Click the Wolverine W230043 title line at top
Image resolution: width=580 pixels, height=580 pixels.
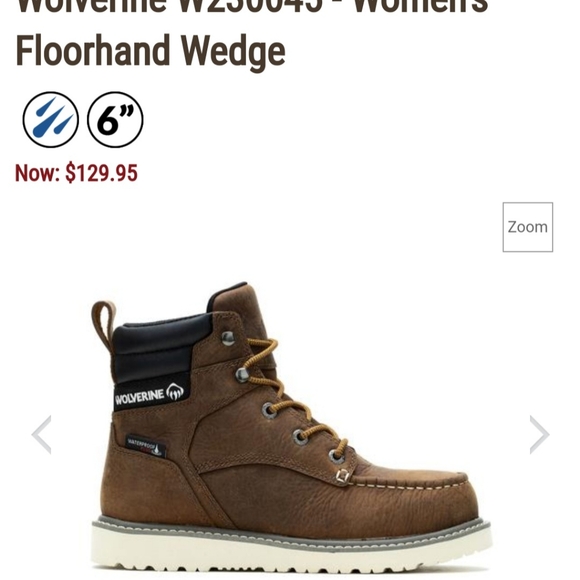[x=252, y=7]
